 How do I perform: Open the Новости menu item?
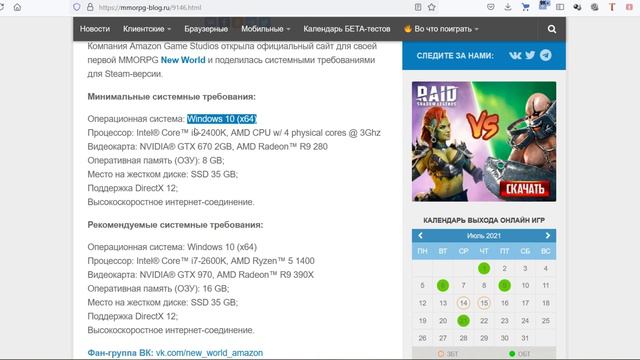tap(95, 29)
